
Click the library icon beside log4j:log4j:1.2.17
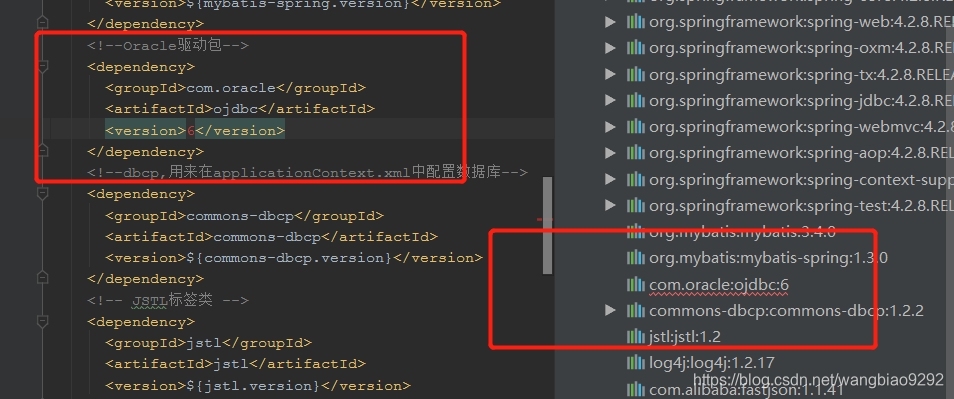pos(635,363)
